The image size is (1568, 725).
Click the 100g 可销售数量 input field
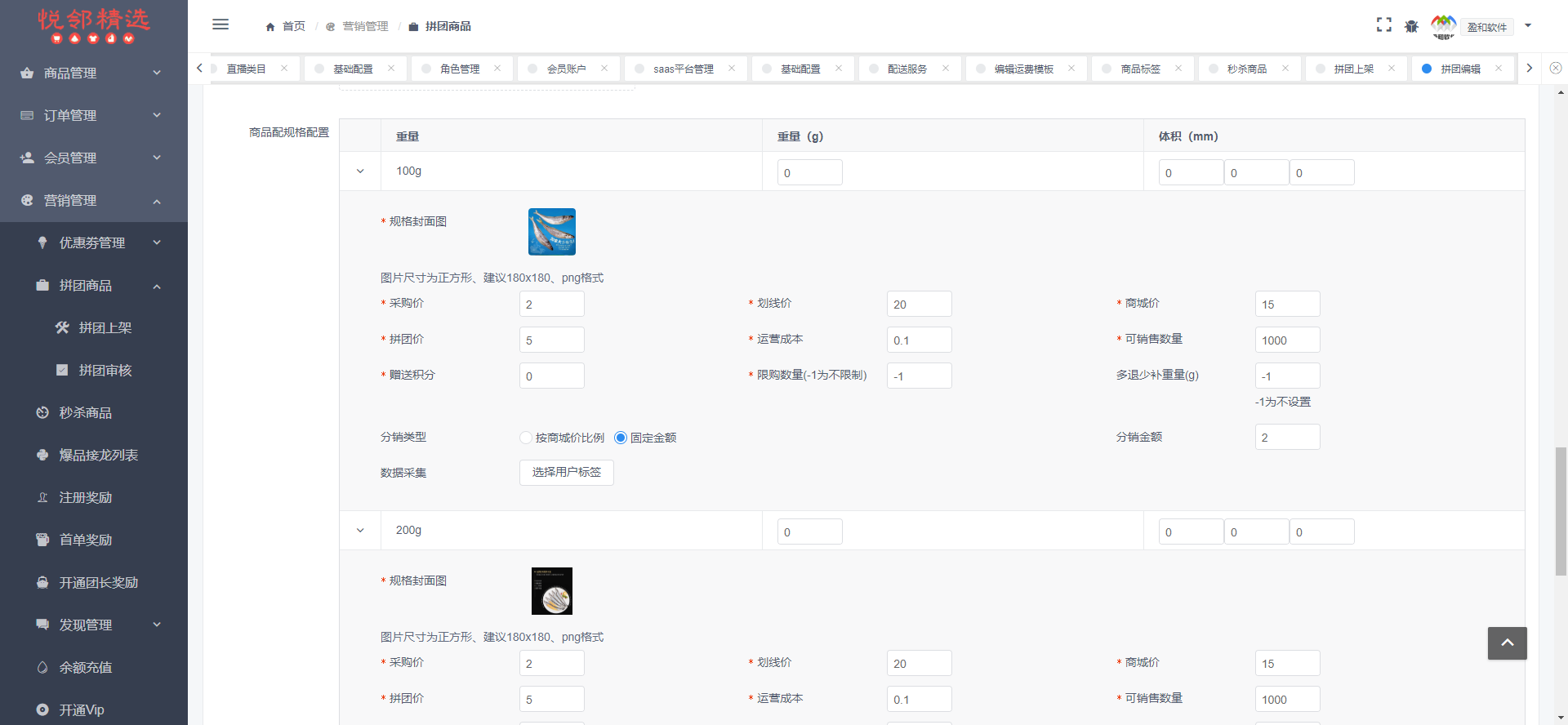tap(1288, 340)
